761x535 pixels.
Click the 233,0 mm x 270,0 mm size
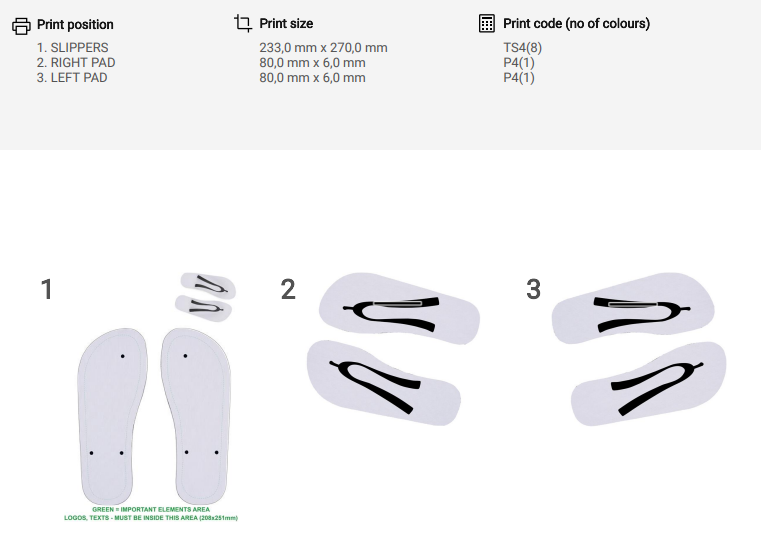pyautogui.click(x=323, y=47)
